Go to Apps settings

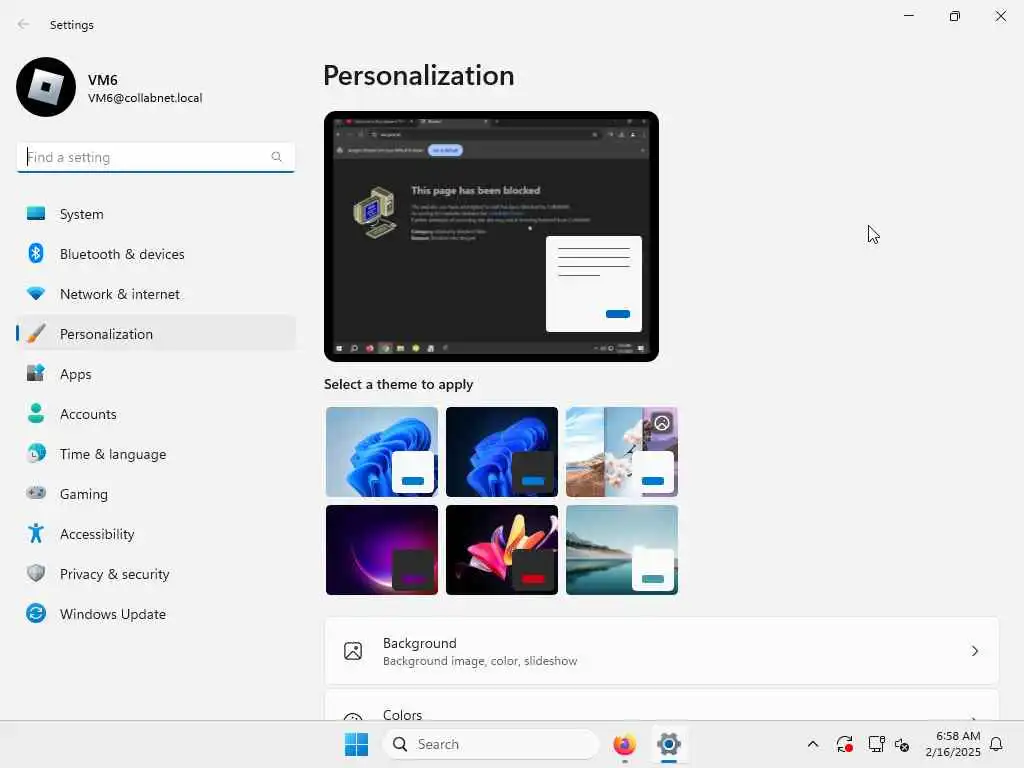[155, 374]
